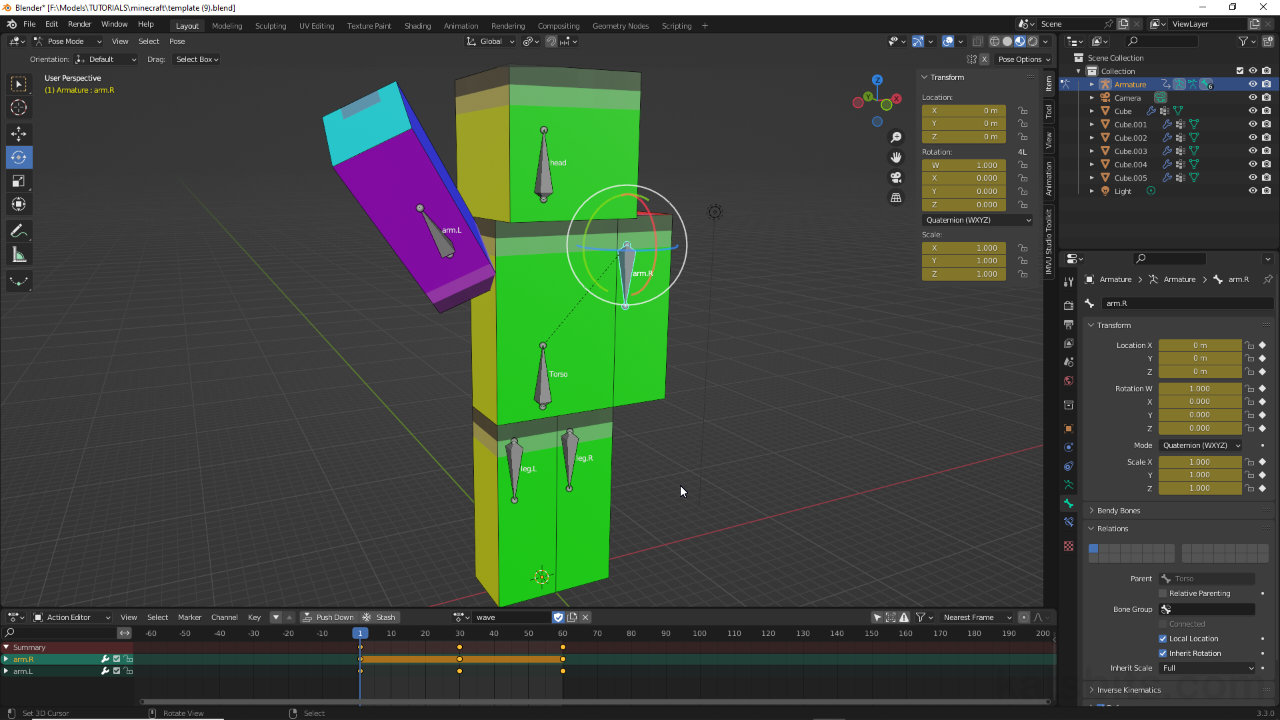Image resolution: width=1280 pixels, height=720 pixels.
Task: Disable the Local Location checkbox
Action: [x=1163, y=638]
